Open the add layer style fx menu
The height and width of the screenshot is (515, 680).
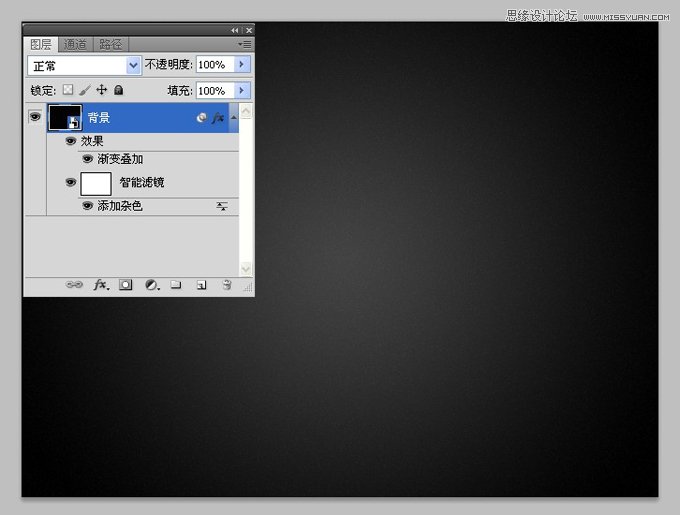click(101, 285)
